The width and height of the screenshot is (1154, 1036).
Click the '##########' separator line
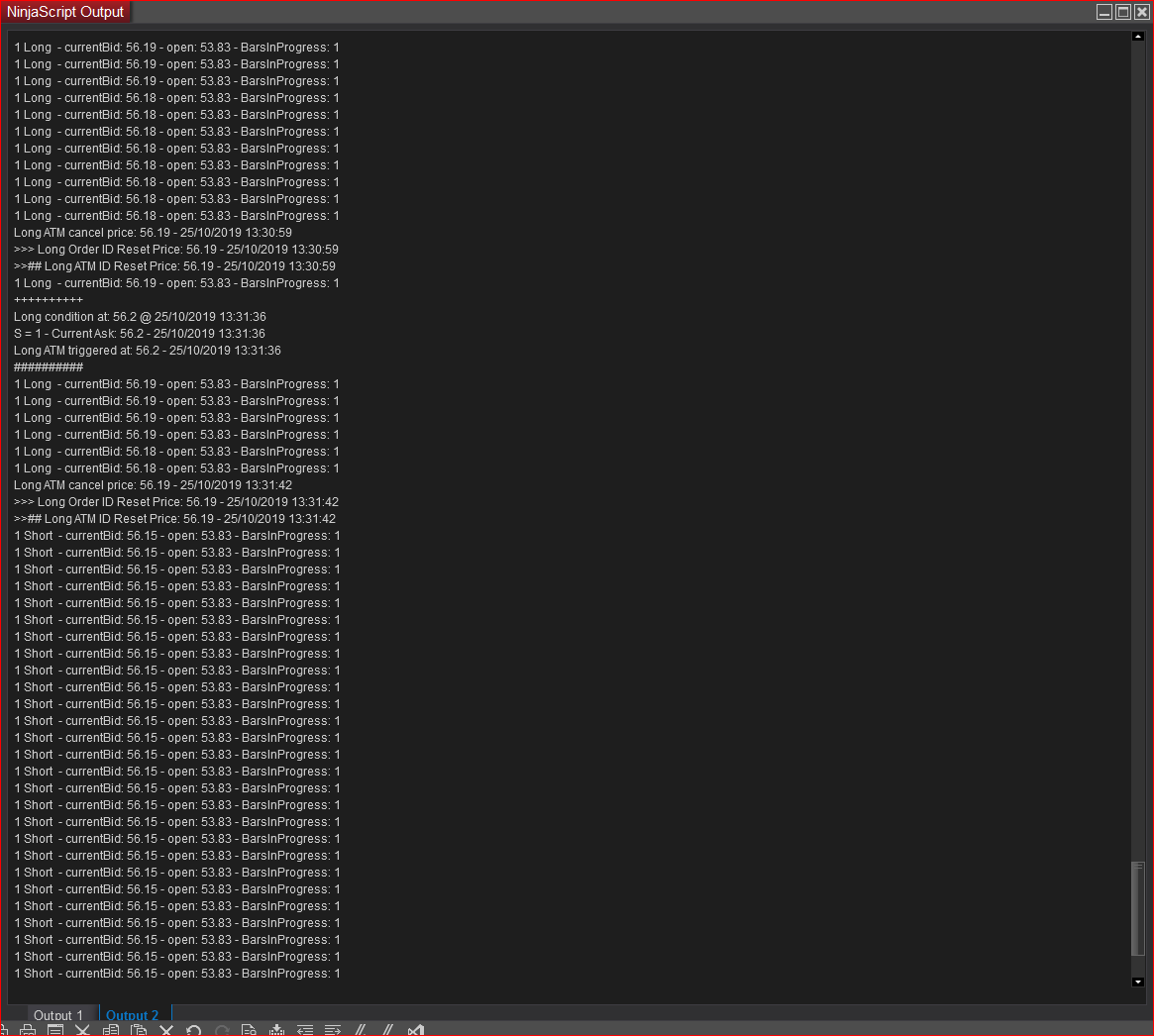(49, 367)
